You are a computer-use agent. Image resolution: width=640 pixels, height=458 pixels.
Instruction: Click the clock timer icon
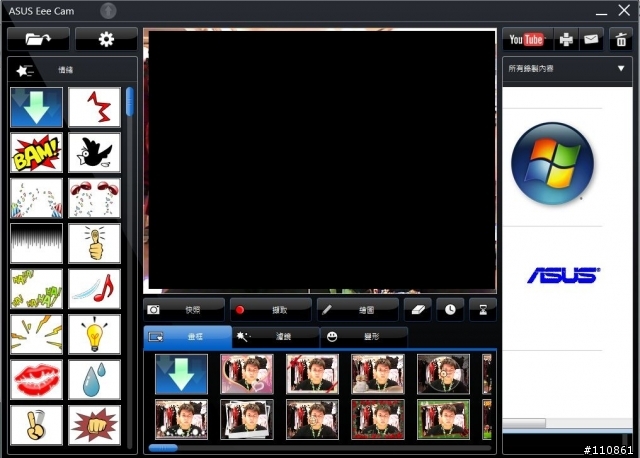(450, 310)
